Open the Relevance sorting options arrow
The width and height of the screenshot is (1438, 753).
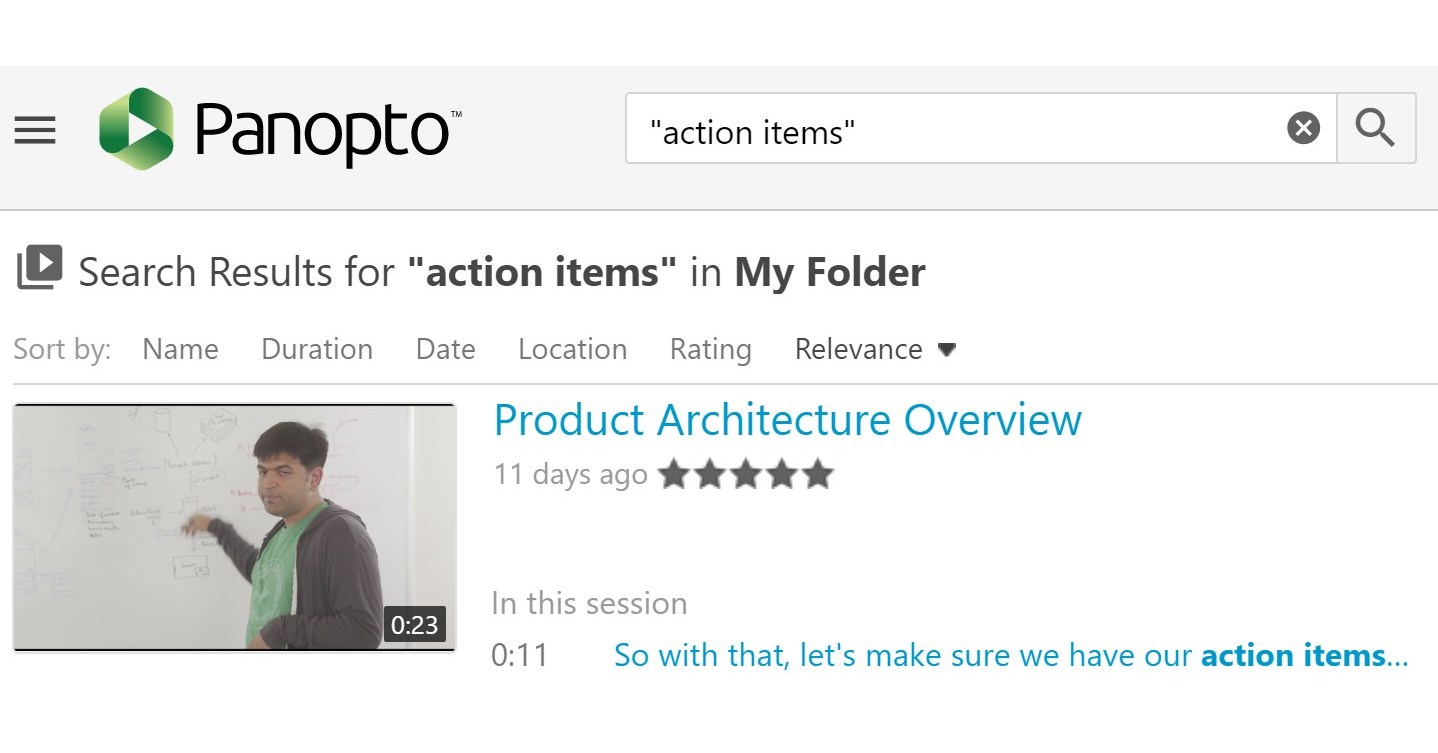[947, 350]
